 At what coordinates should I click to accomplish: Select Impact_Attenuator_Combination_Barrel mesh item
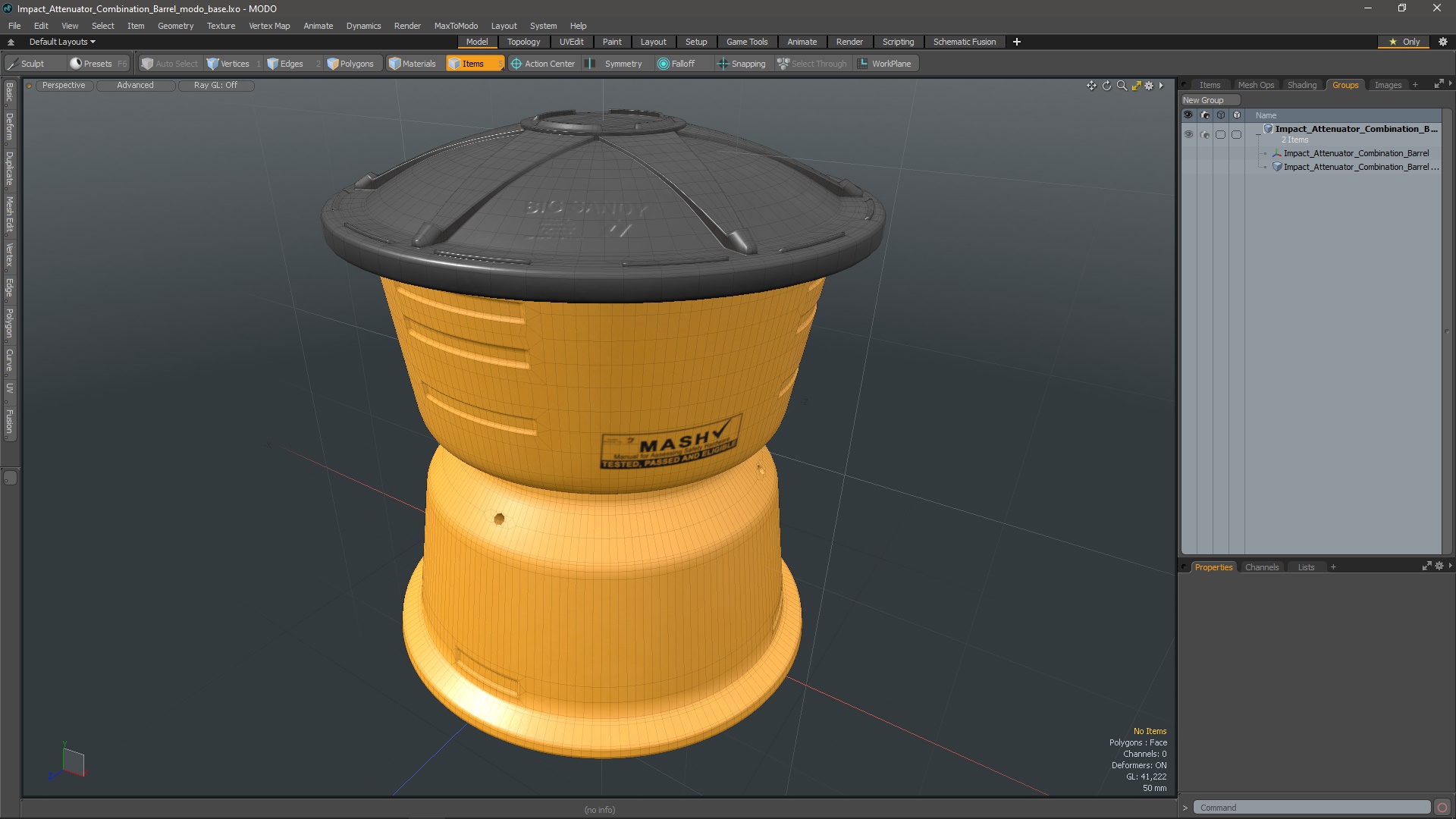pos(1355,167)
